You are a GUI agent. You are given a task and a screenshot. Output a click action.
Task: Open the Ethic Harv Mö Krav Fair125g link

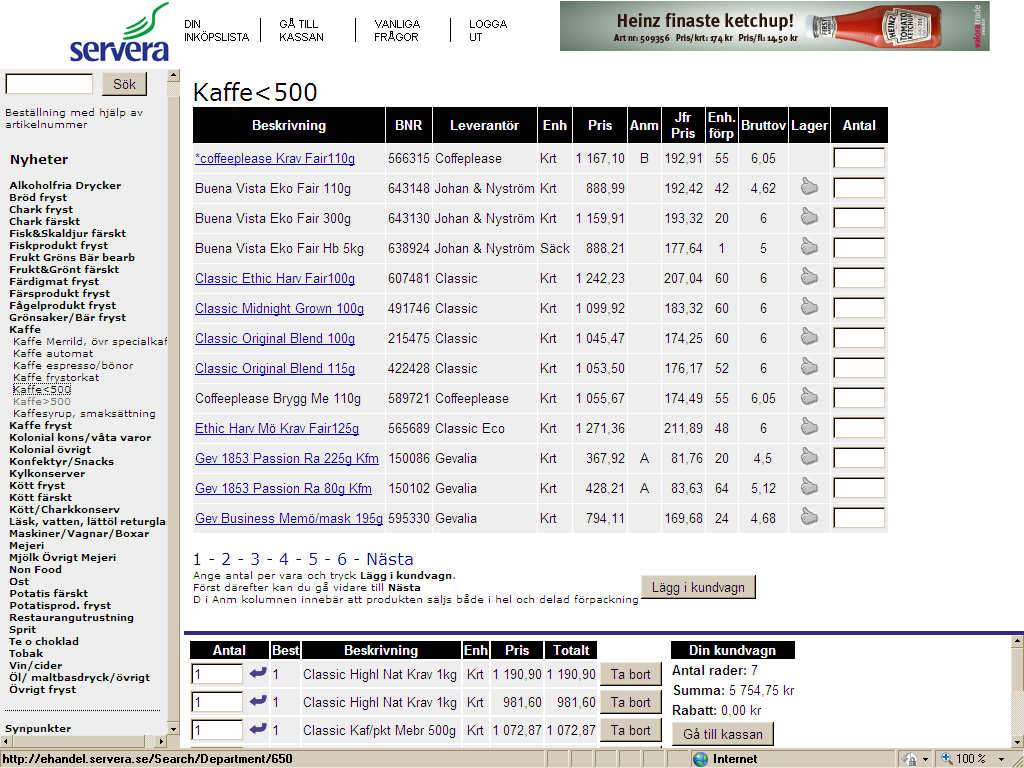coord(277,429)
